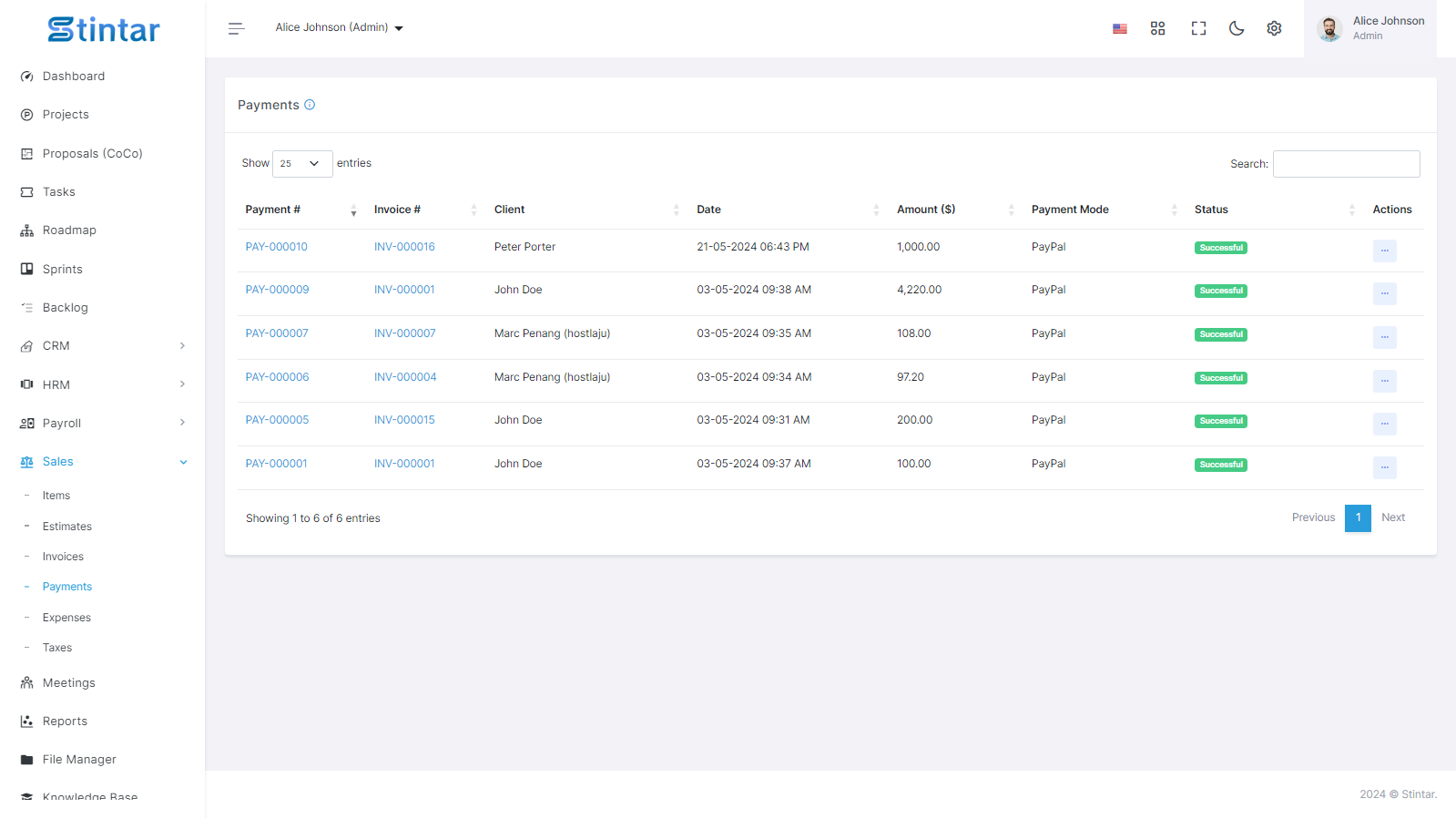Open payment link PAY-000010
1456x819 pixels.
(x=277, y=247)
